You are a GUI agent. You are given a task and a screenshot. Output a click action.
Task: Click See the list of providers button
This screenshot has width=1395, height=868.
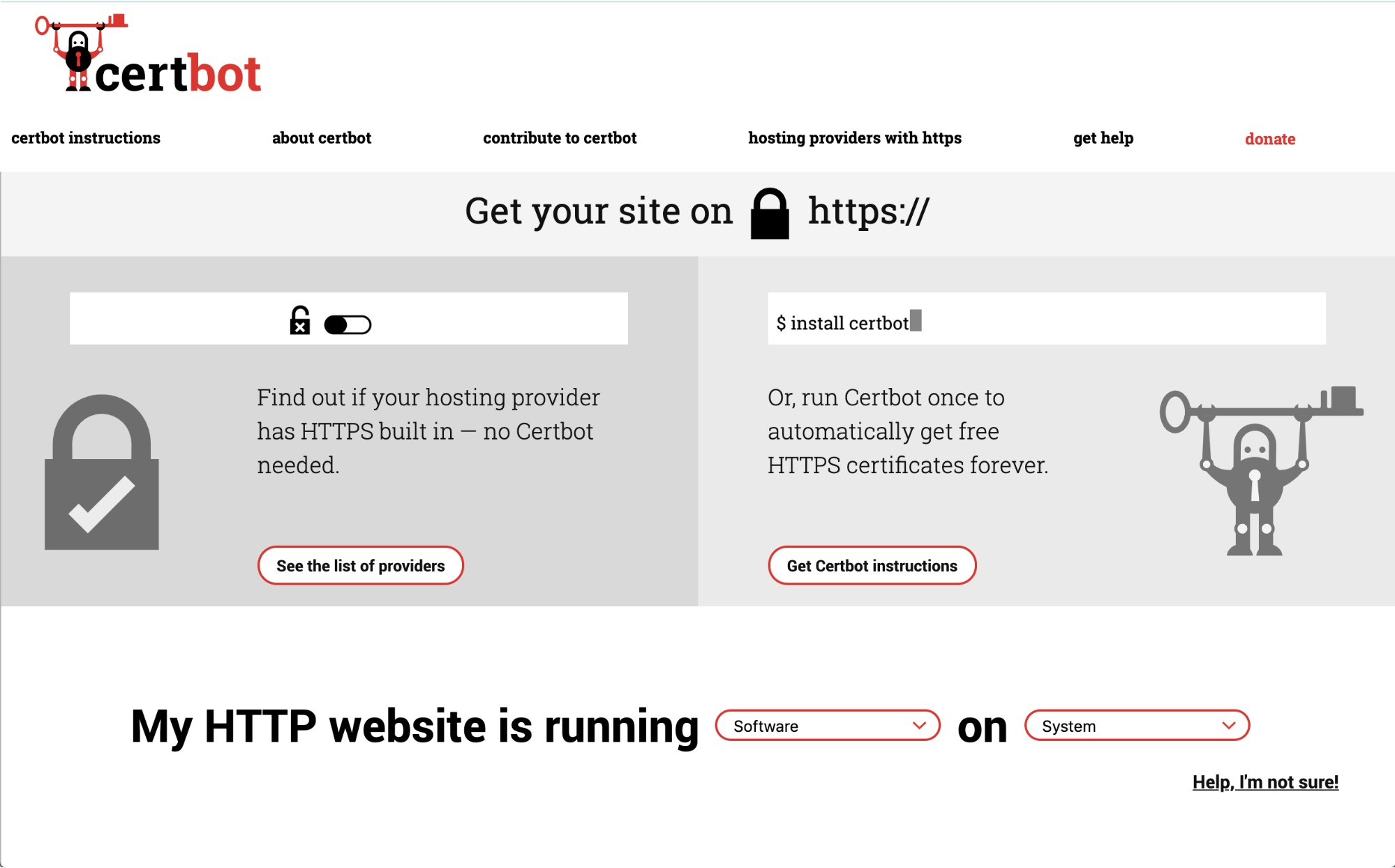click(x=359, y=566)
